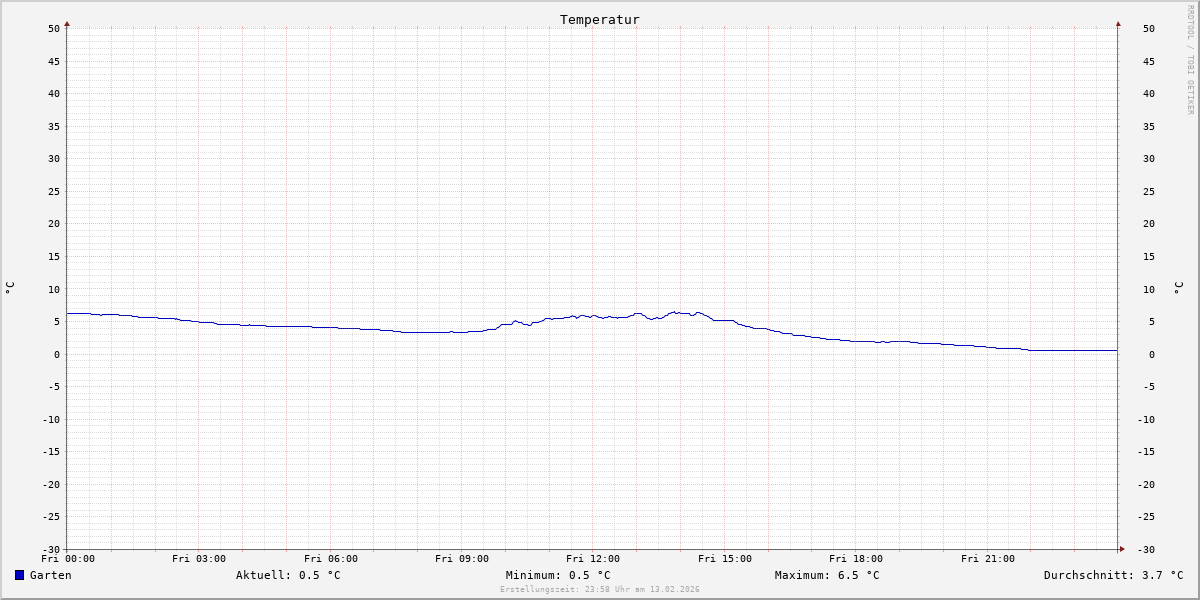
Task: Click the left axis 0 tick label
Action: pyautogui.click(x=57, y=354)
